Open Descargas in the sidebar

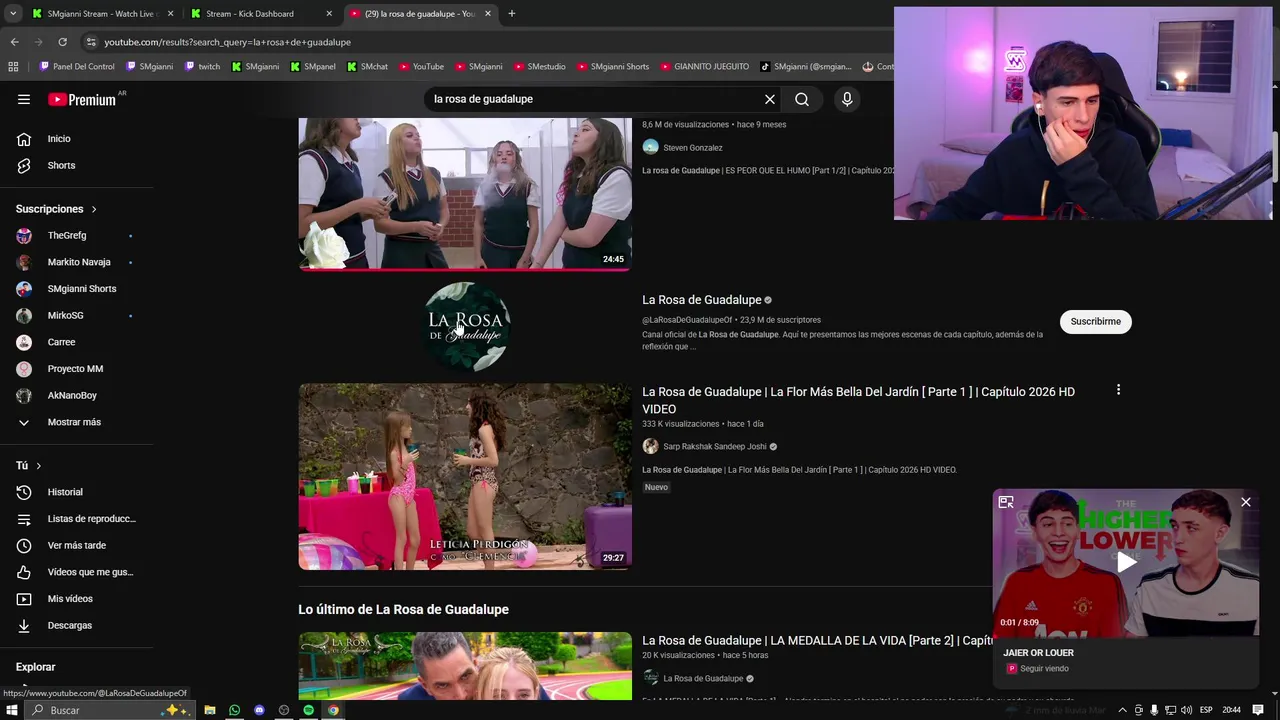tap(76, 625)
